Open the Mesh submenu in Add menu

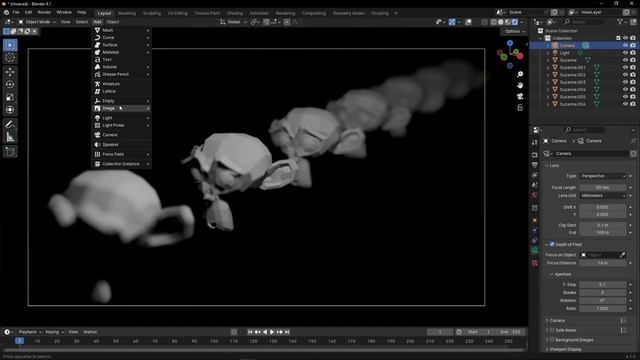point(122,30)
